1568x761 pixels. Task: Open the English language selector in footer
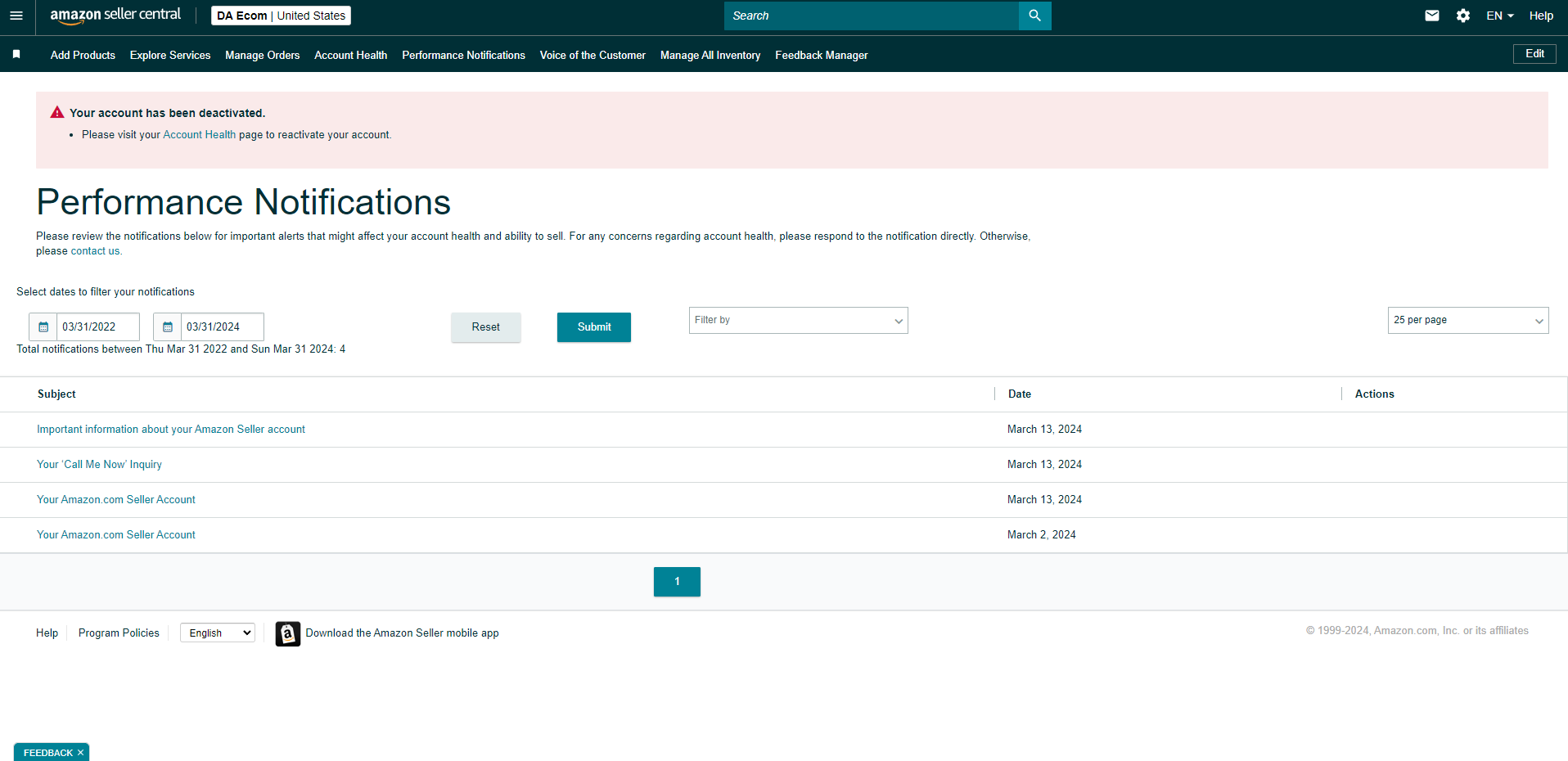point(218,633)
